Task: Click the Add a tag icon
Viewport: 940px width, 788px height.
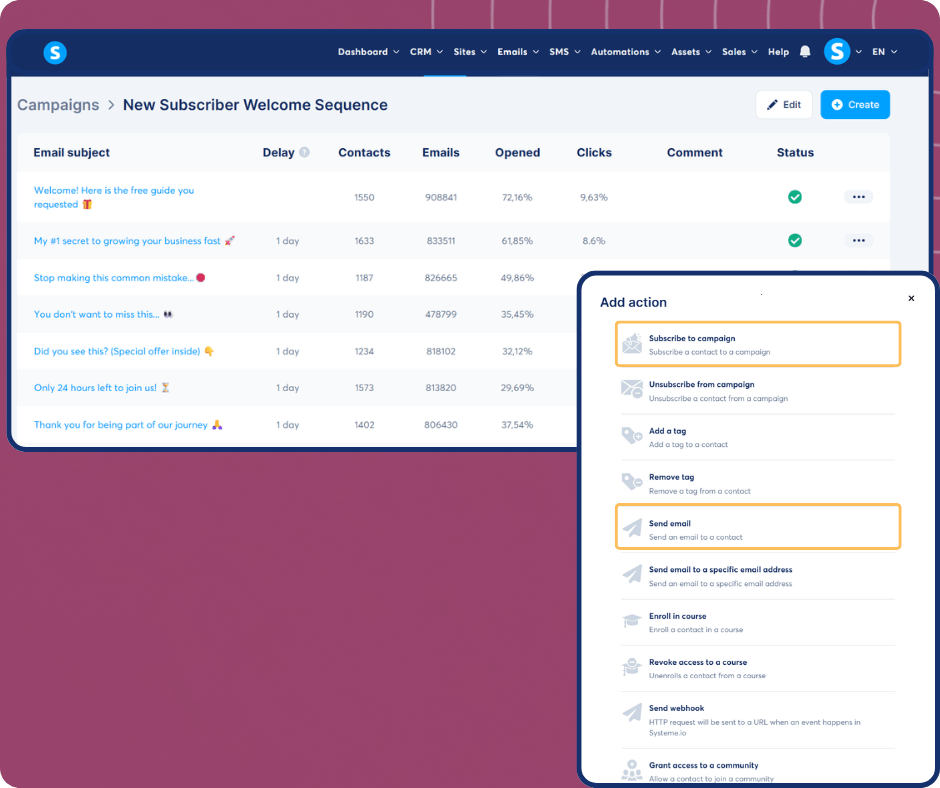Action: pyautogui.click(x=632, y=437)
